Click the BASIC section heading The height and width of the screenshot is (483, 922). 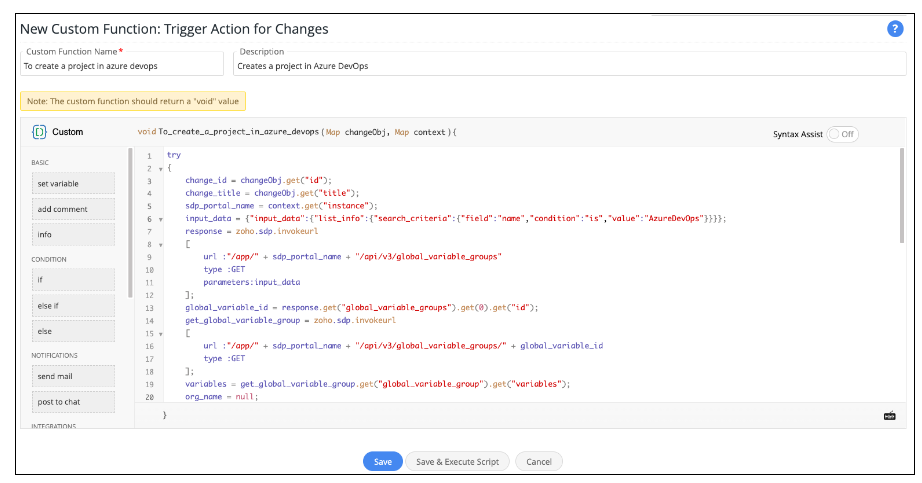40,162
